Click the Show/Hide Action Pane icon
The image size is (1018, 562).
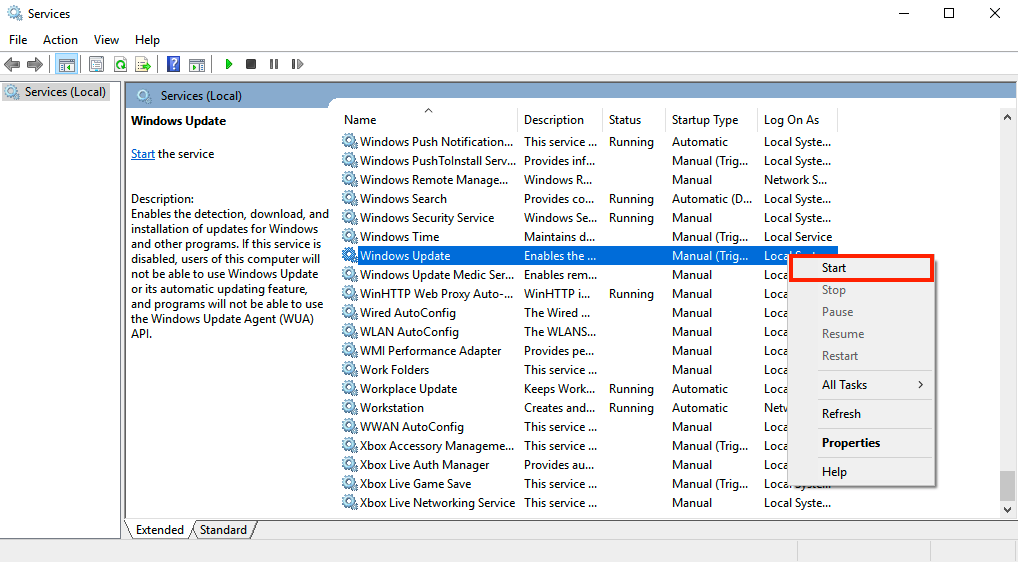click(197, 64)
